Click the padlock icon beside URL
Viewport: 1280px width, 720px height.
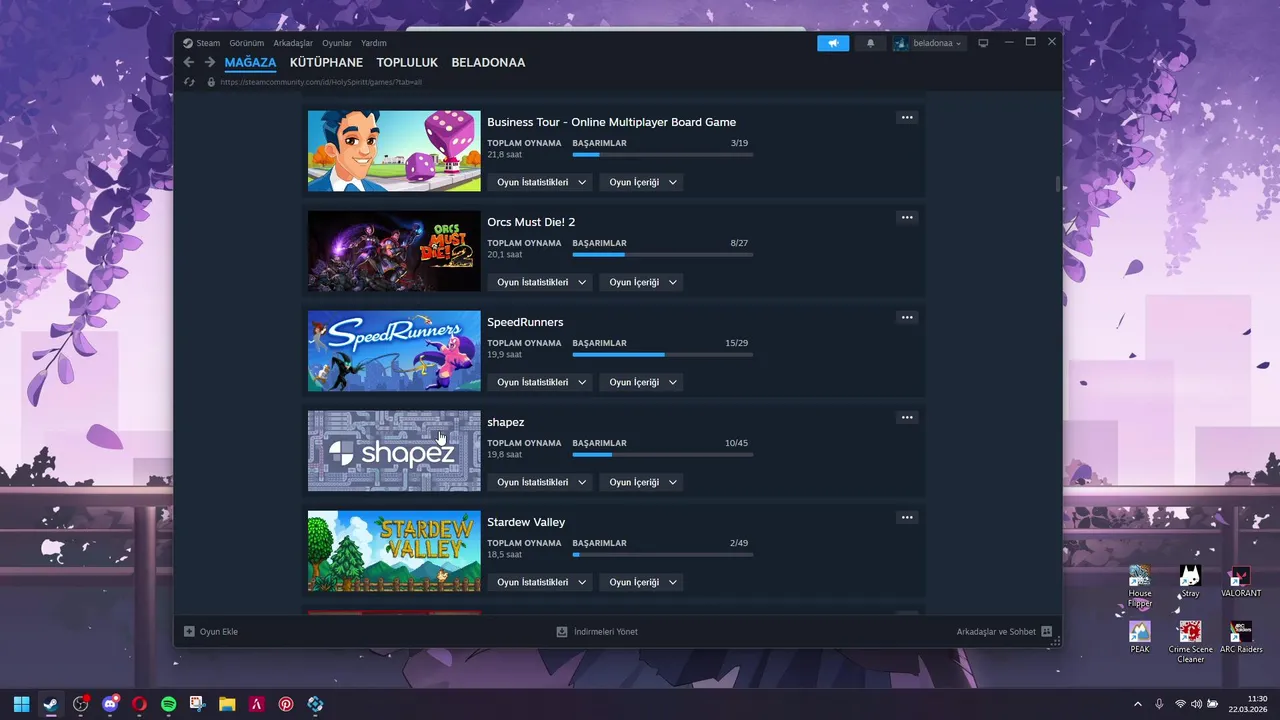point(211,82)
